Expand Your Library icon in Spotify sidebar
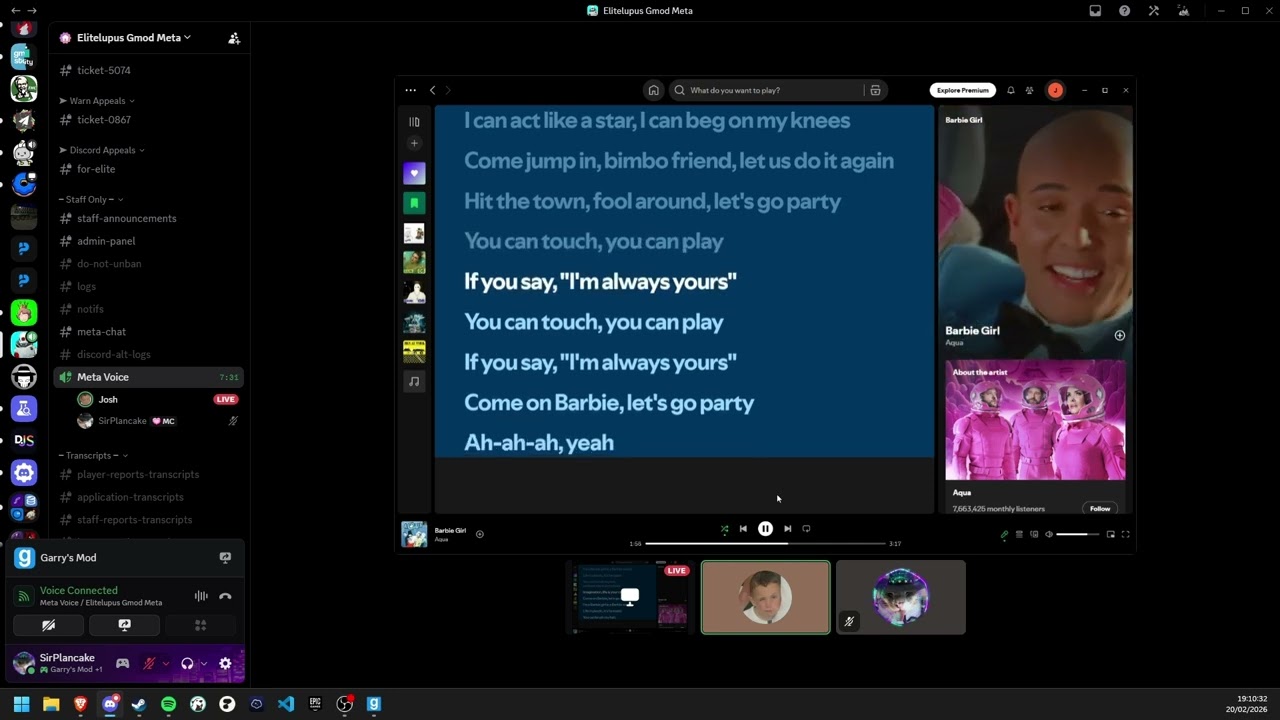This screenshot has width=1280, height=720. point(414,122)
